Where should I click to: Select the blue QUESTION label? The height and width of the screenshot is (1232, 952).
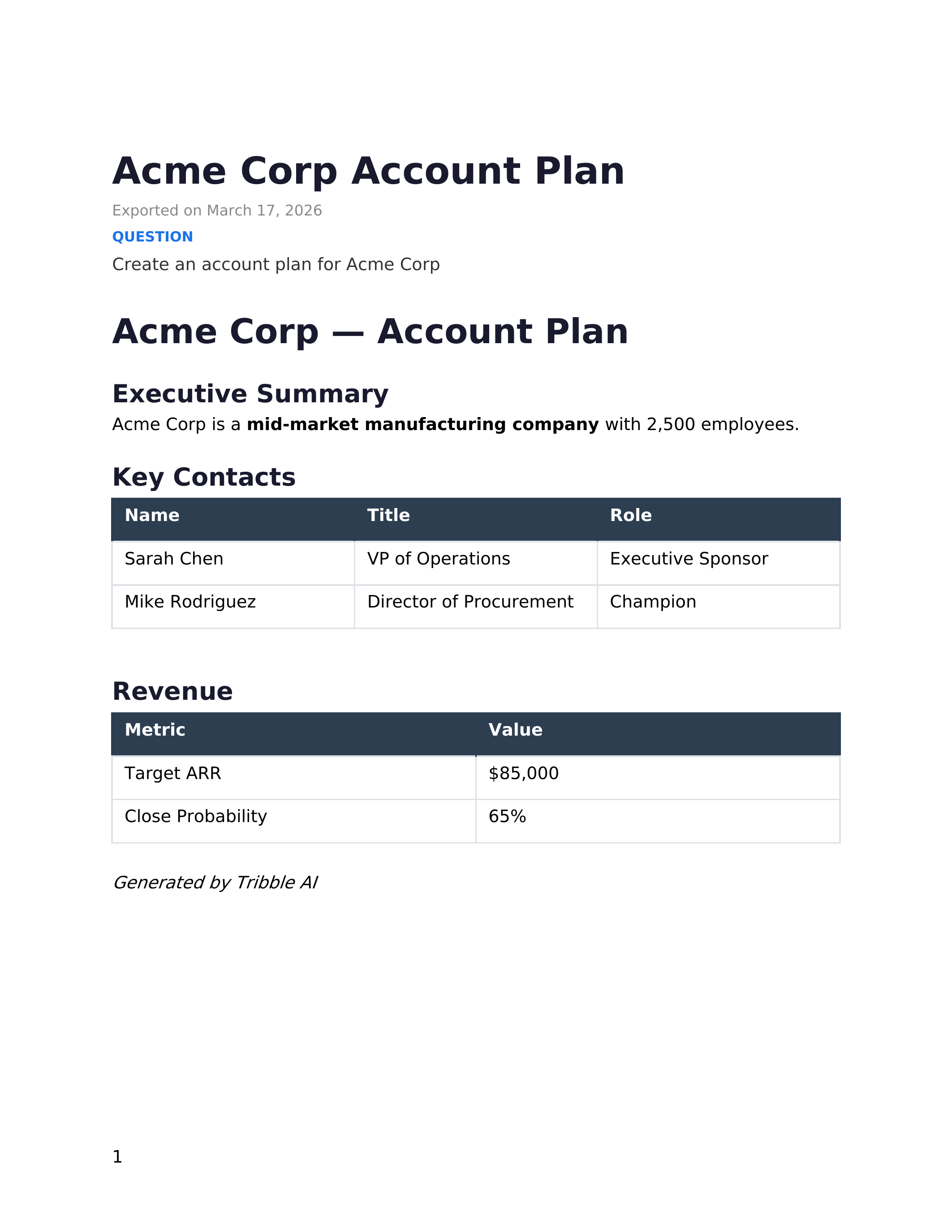152,237
